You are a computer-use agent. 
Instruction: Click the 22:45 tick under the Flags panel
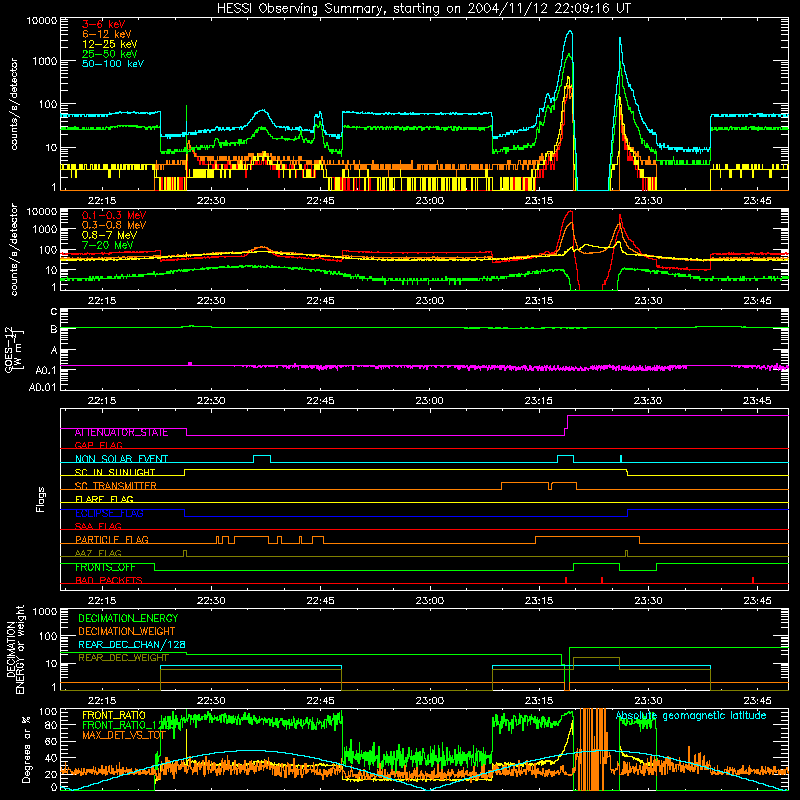click(x=320, y=601)
